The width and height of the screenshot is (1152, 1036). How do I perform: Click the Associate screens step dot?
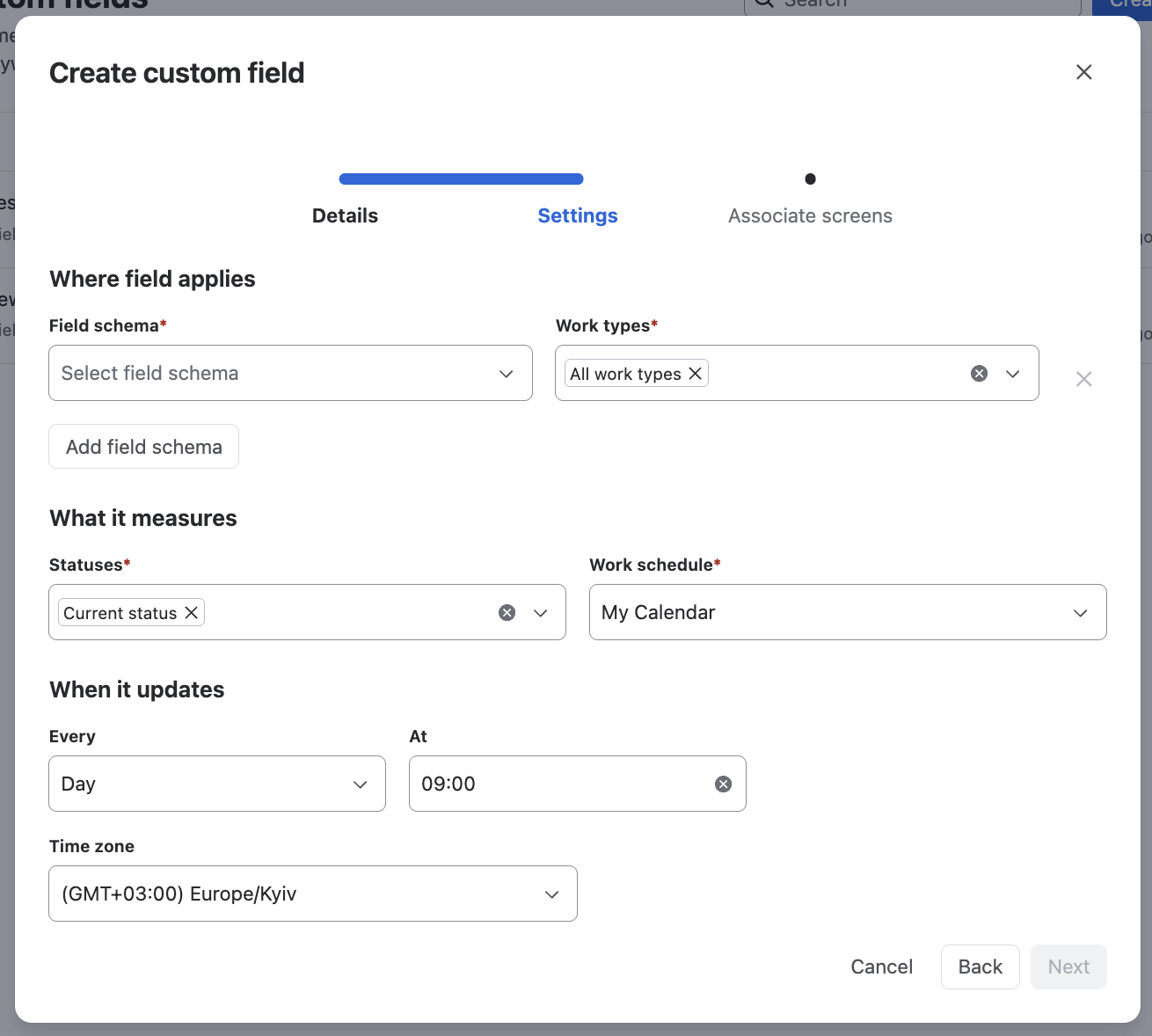810,179
